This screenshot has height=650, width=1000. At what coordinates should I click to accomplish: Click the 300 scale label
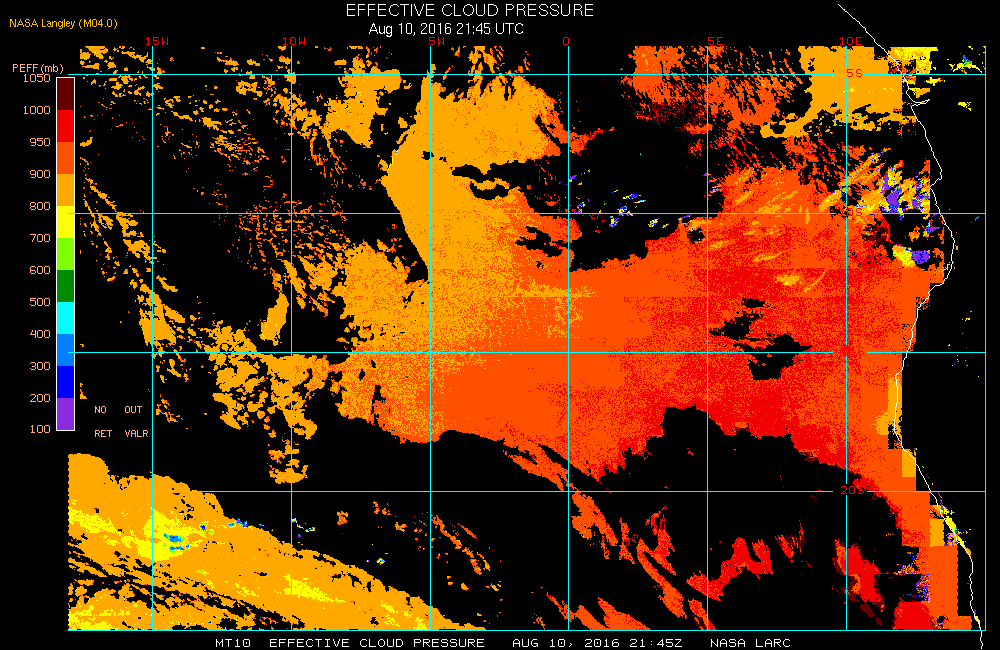(x=40, y=366)
